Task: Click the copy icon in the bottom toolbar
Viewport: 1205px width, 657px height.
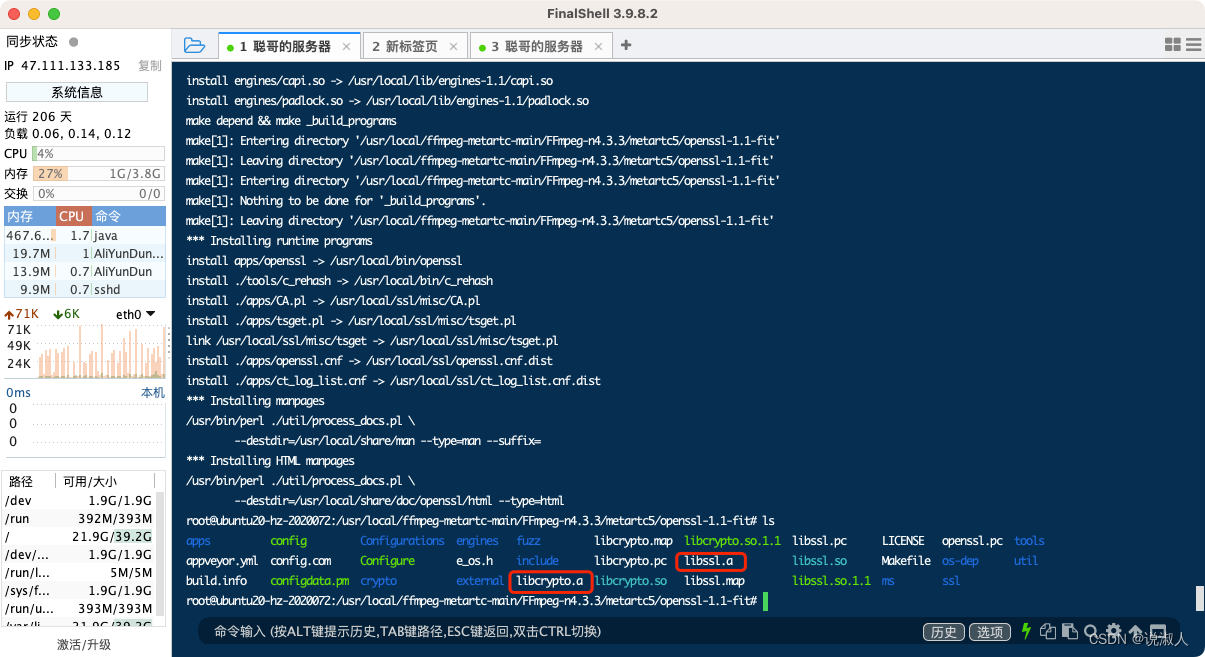Action: pos(1047,631)
